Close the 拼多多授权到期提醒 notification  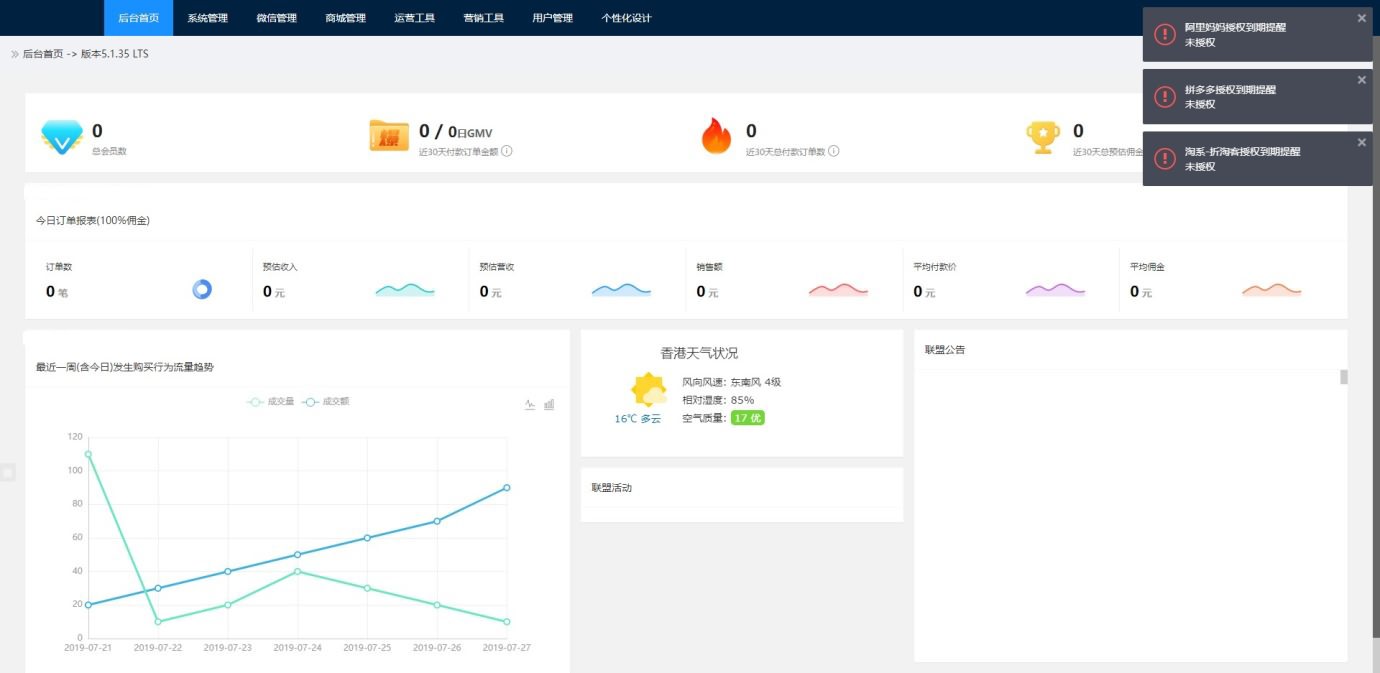point(1361,80)
